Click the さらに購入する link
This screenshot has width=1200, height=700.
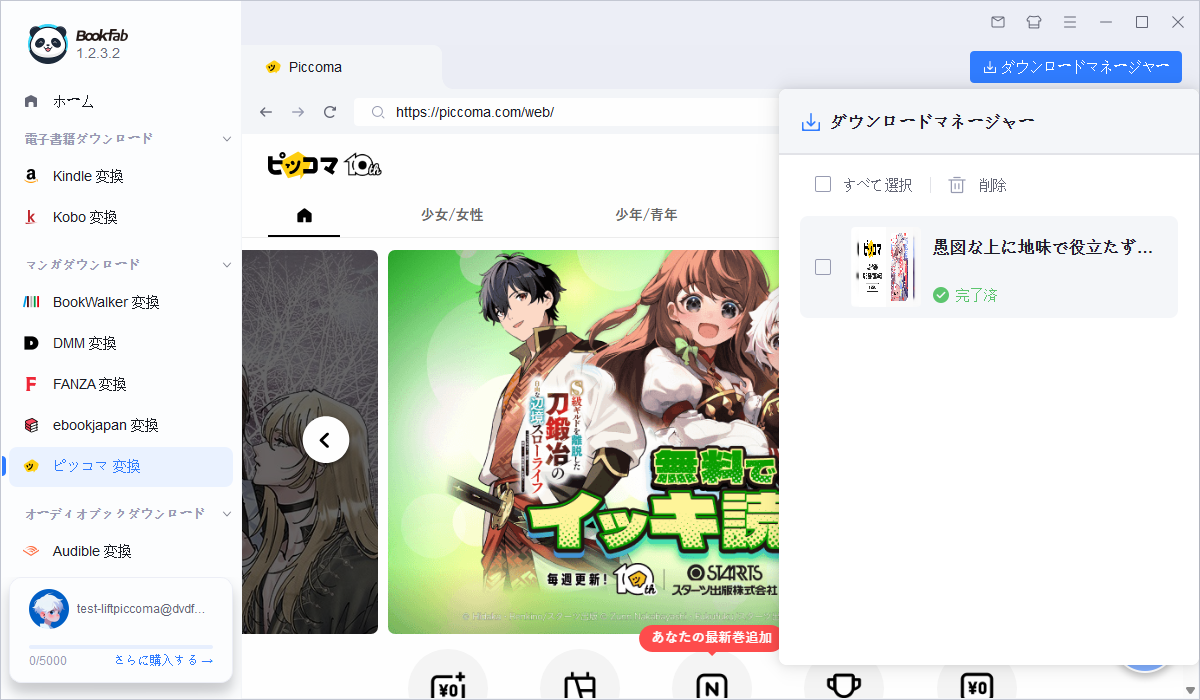[x=164, y=661]
